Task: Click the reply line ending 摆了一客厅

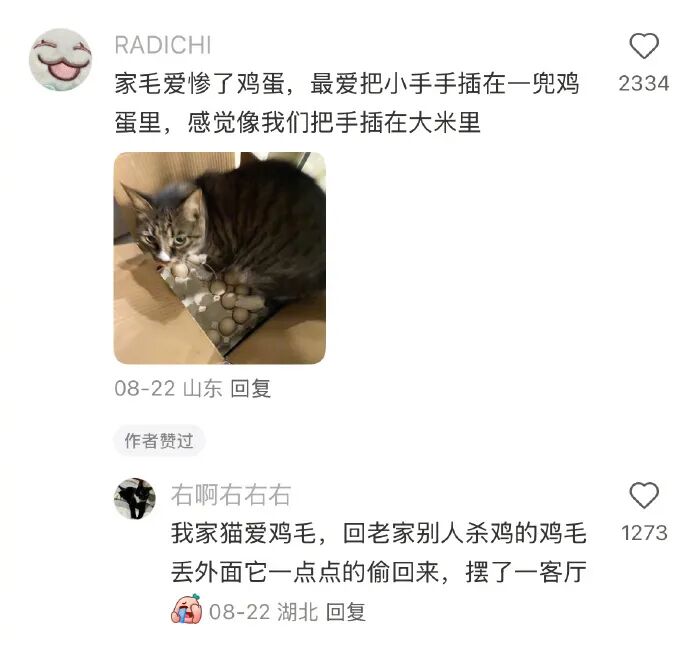Action: pyautogui.click(x=378, y=572)
